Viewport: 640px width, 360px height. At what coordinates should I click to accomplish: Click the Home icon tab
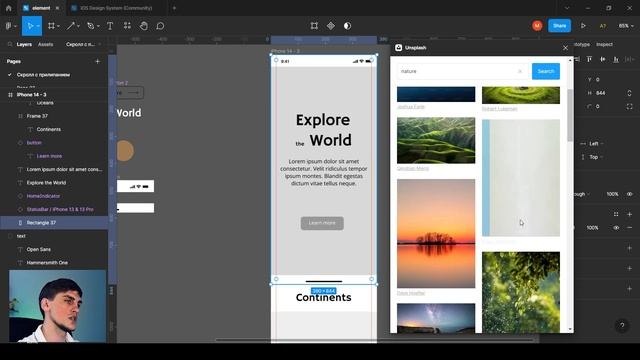(x=9, y=8)
